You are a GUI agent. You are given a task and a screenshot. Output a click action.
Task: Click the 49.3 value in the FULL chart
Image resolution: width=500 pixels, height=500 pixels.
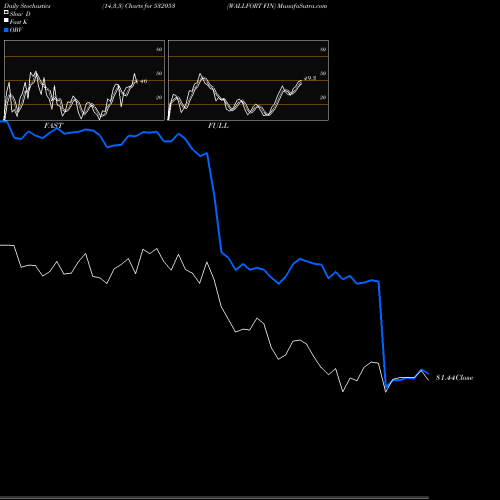310,78
